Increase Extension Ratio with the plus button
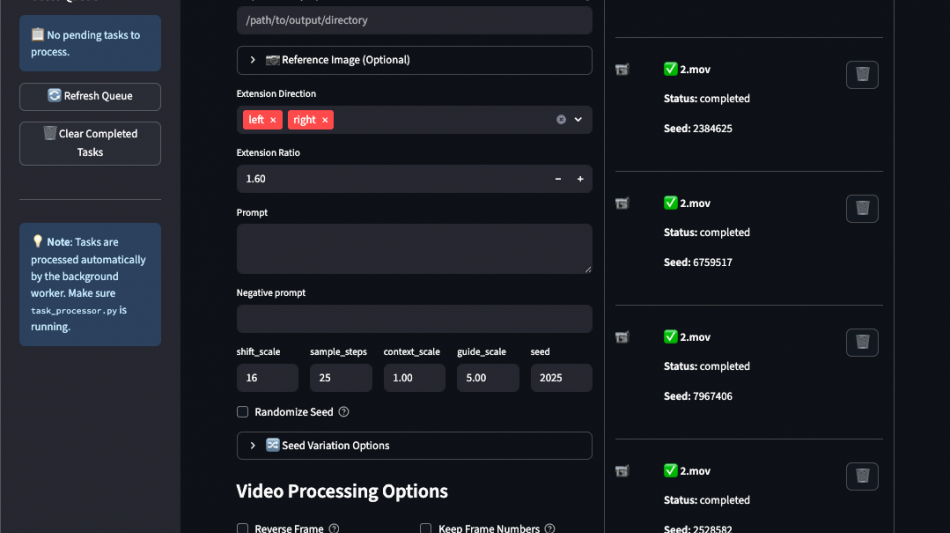The image size is (950, 533). [x=580, y=179]
